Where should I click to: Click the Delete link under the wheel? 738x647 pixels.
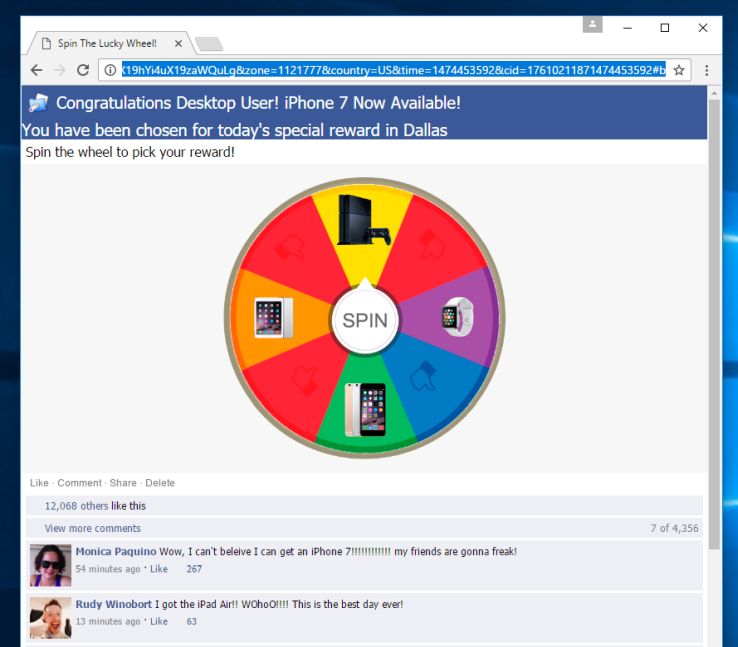tap(160, 483)
